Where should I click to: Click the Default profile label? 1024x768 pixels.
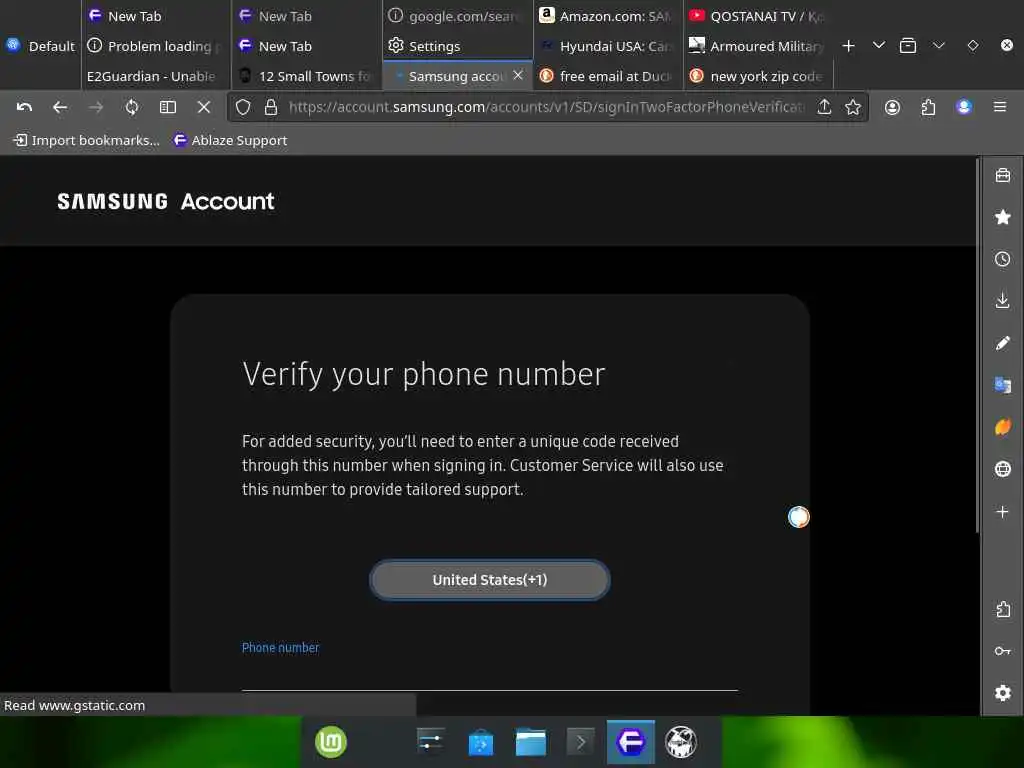(40, 46)
